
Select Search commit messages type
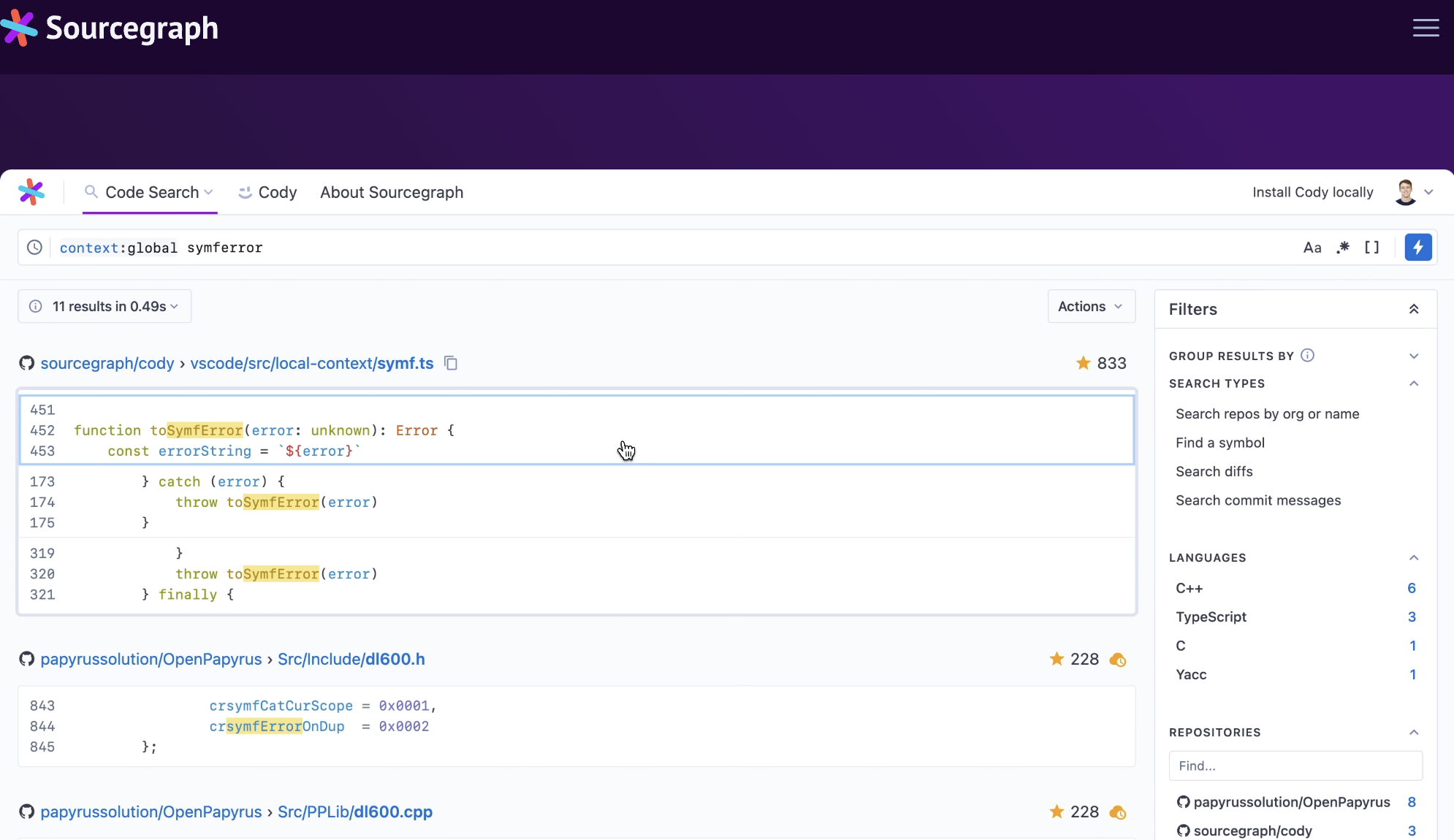tap(1258, 500)
